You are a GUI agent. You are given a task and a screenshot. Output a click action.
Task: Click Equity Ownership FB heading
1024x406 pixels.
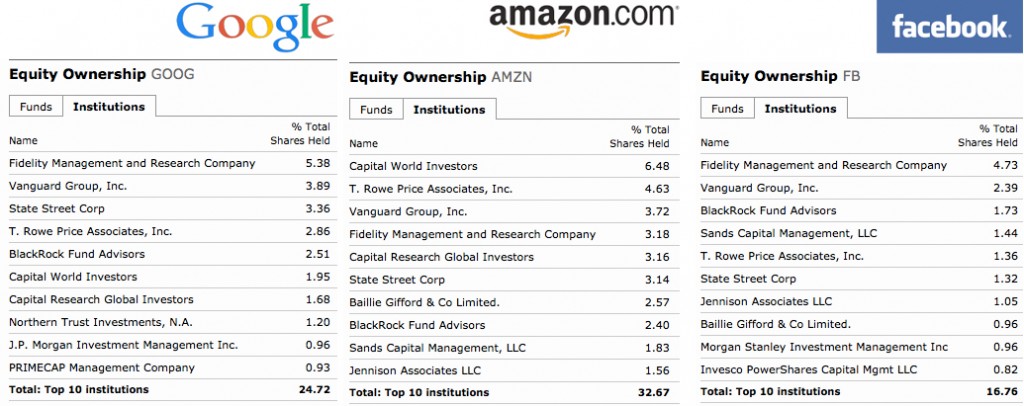point(780,76)
